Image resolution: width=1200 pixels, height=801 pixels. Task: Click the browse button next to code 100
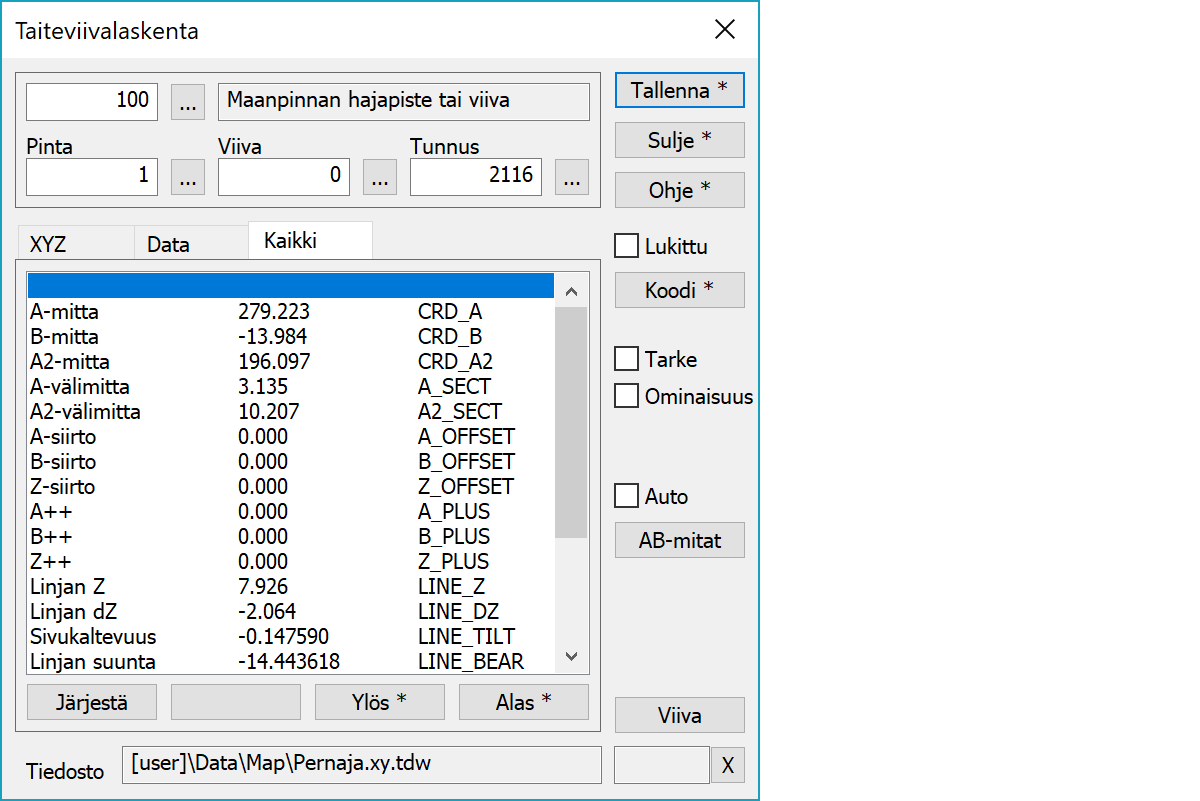(x=188, y=101)
